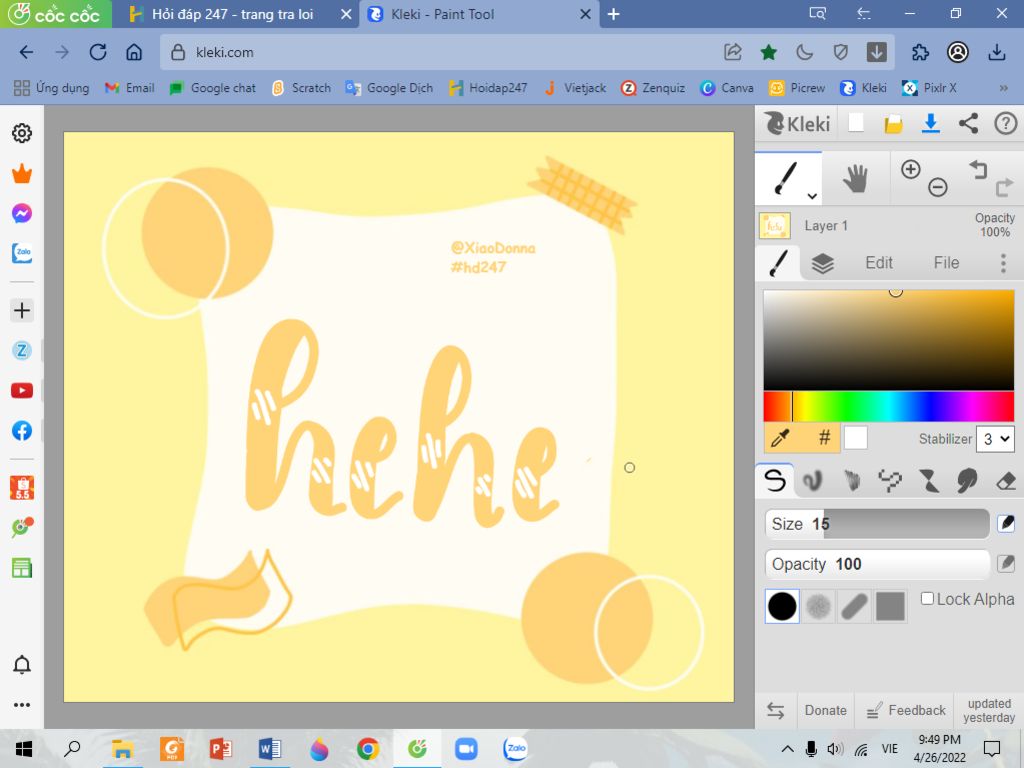The width and height of the screenshot is (1024, 768).
Task: Toggle the bookmark star for kleki.com
Action: coord(769,52)
